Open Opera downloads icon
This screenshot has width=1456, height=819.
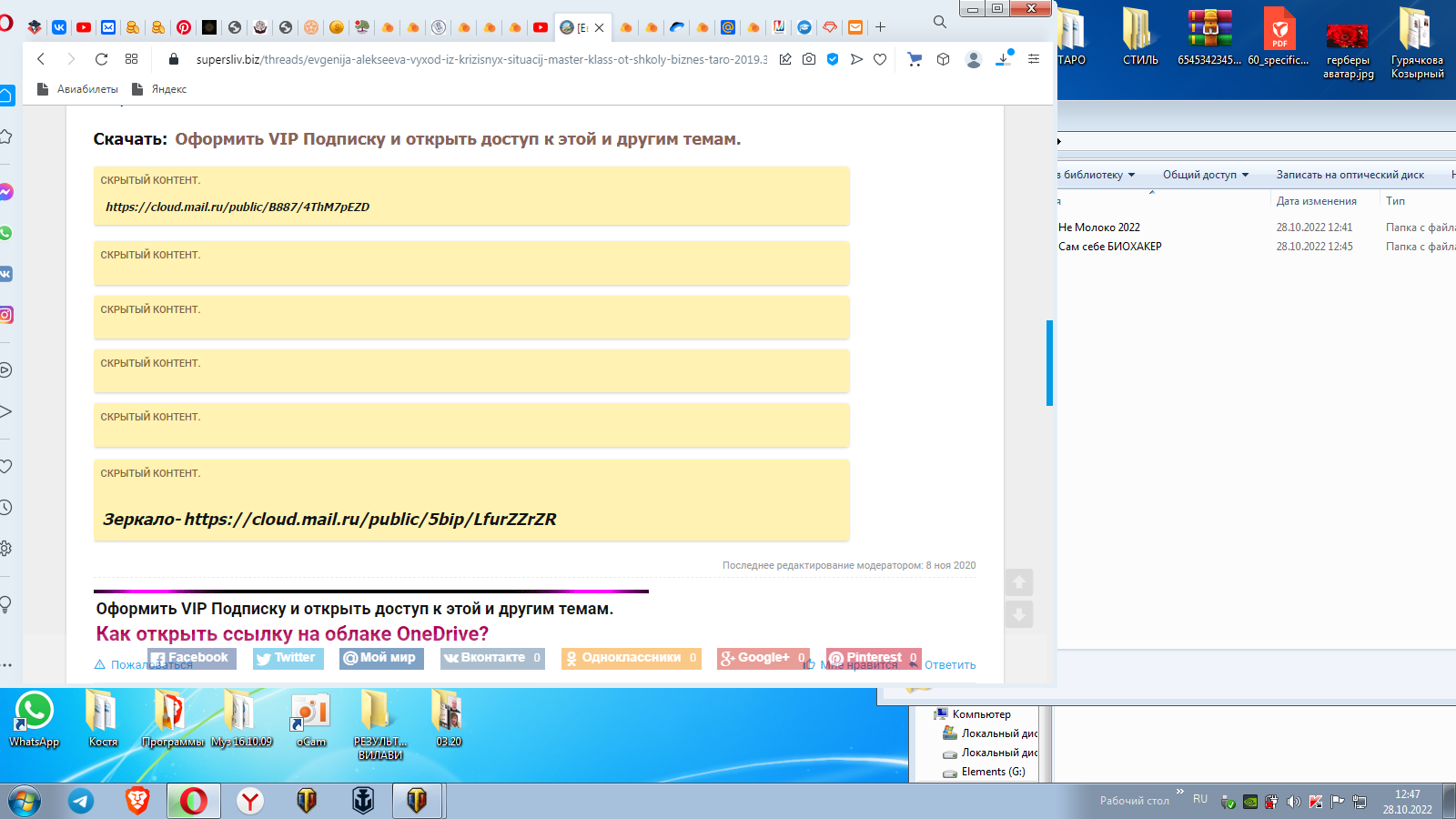[1004, 58]
